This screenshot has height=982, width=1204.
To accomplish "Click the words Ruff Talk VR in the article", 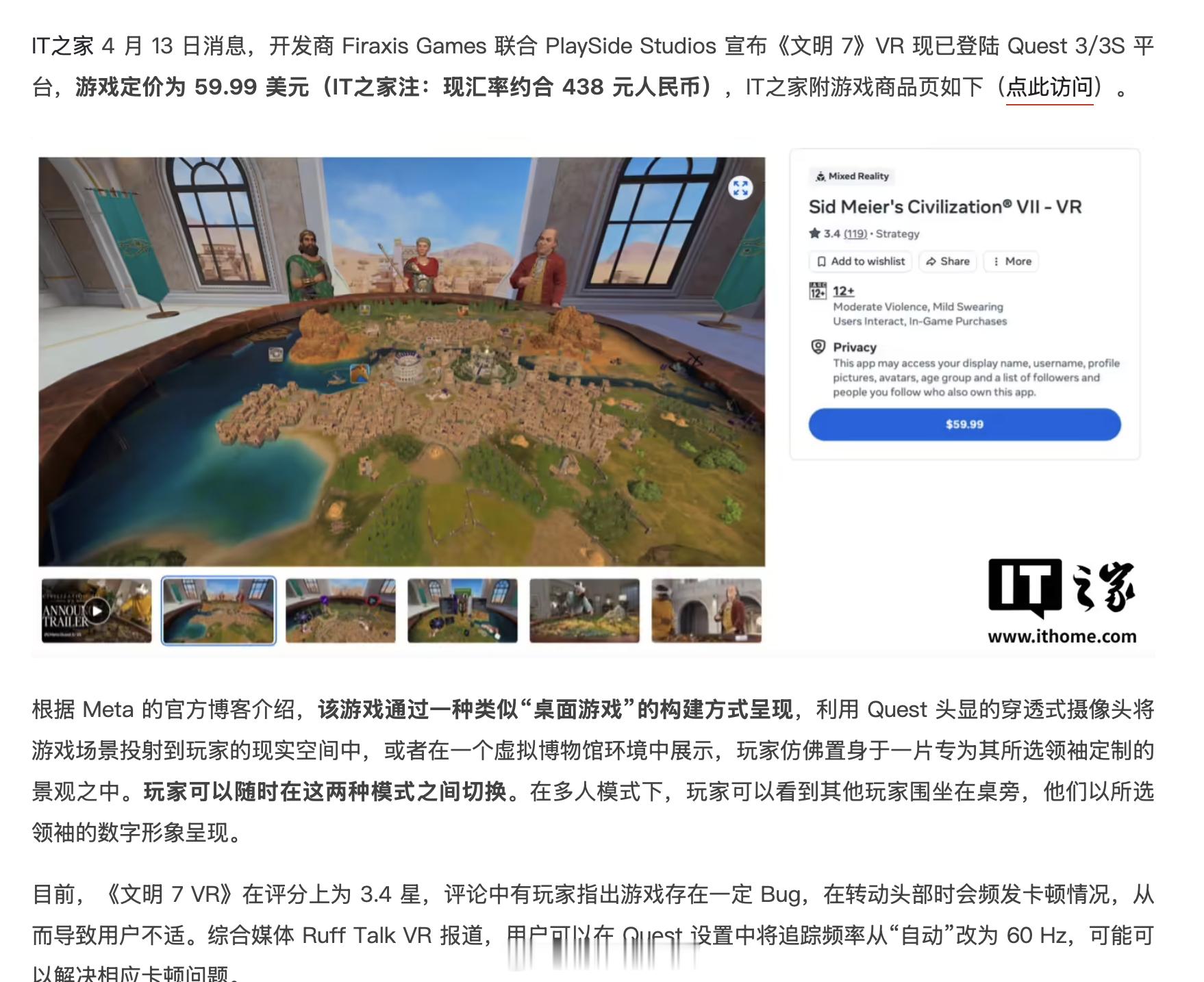I will [x=366, y=935].
